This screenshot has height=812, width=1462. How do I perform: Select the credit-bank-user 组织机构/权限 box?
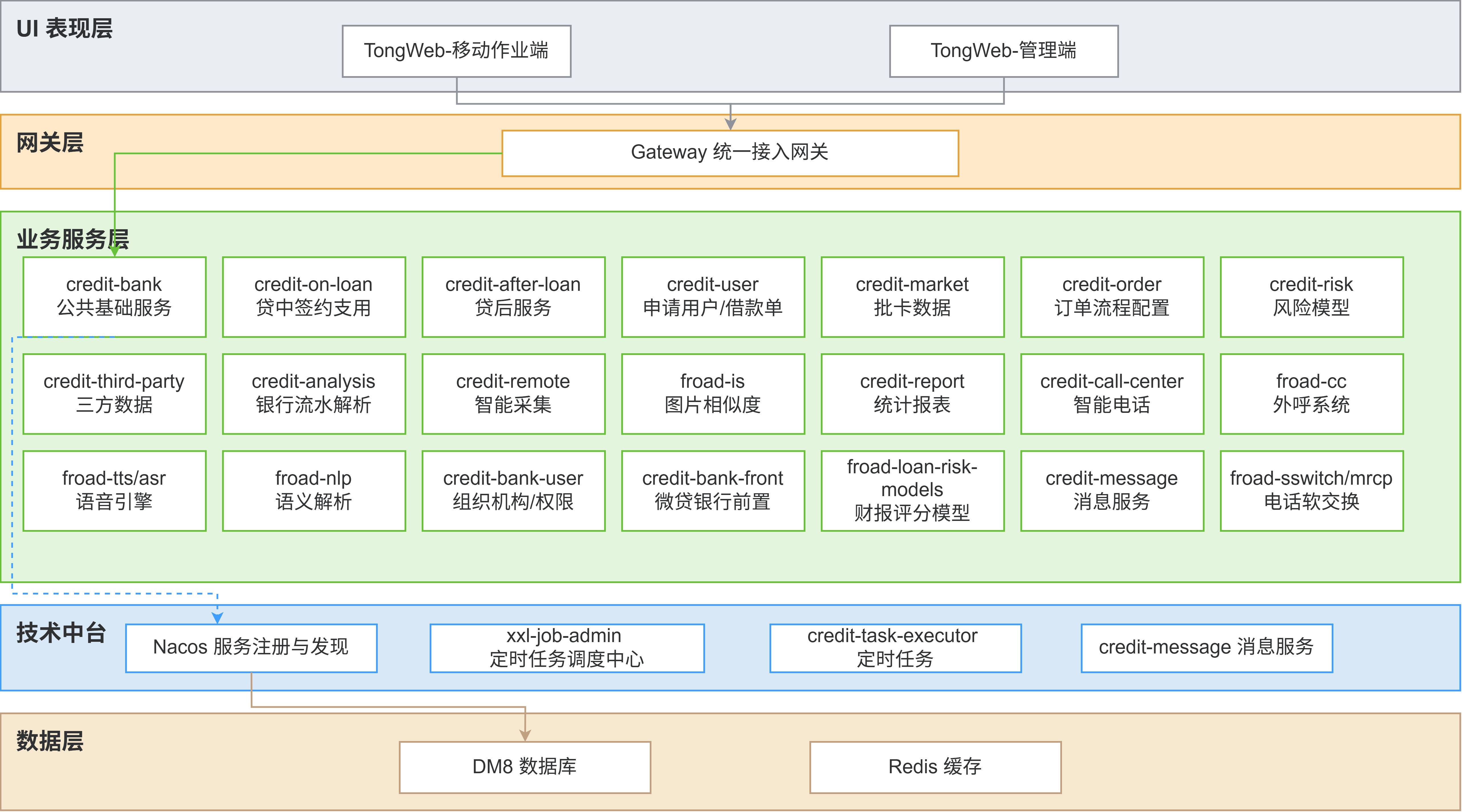(x=513, y=491)
